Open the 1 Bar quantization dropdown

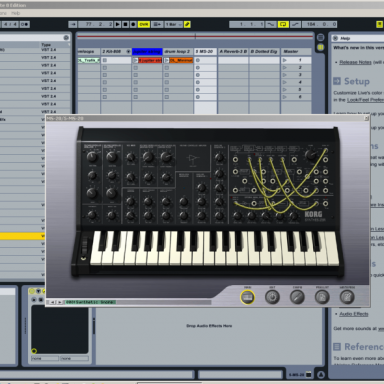(174, 24)
